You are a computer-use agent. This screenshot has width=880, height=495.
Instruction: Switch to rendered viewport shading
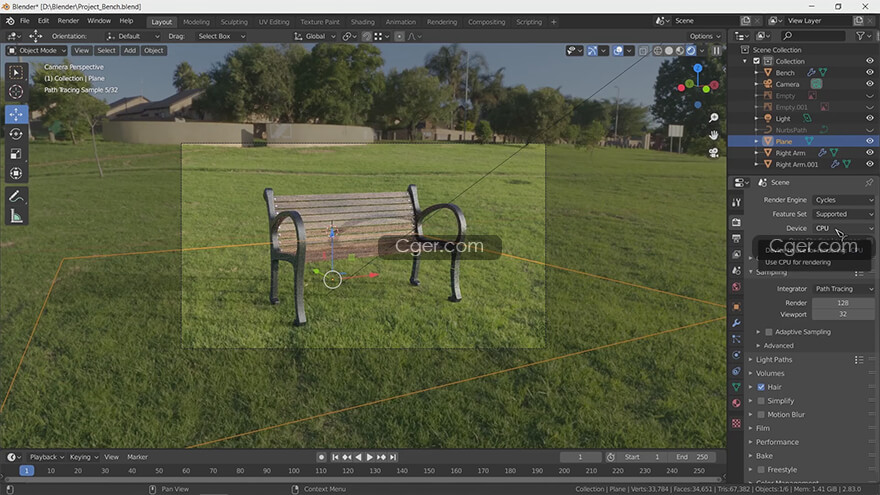(x=691, y=51)
